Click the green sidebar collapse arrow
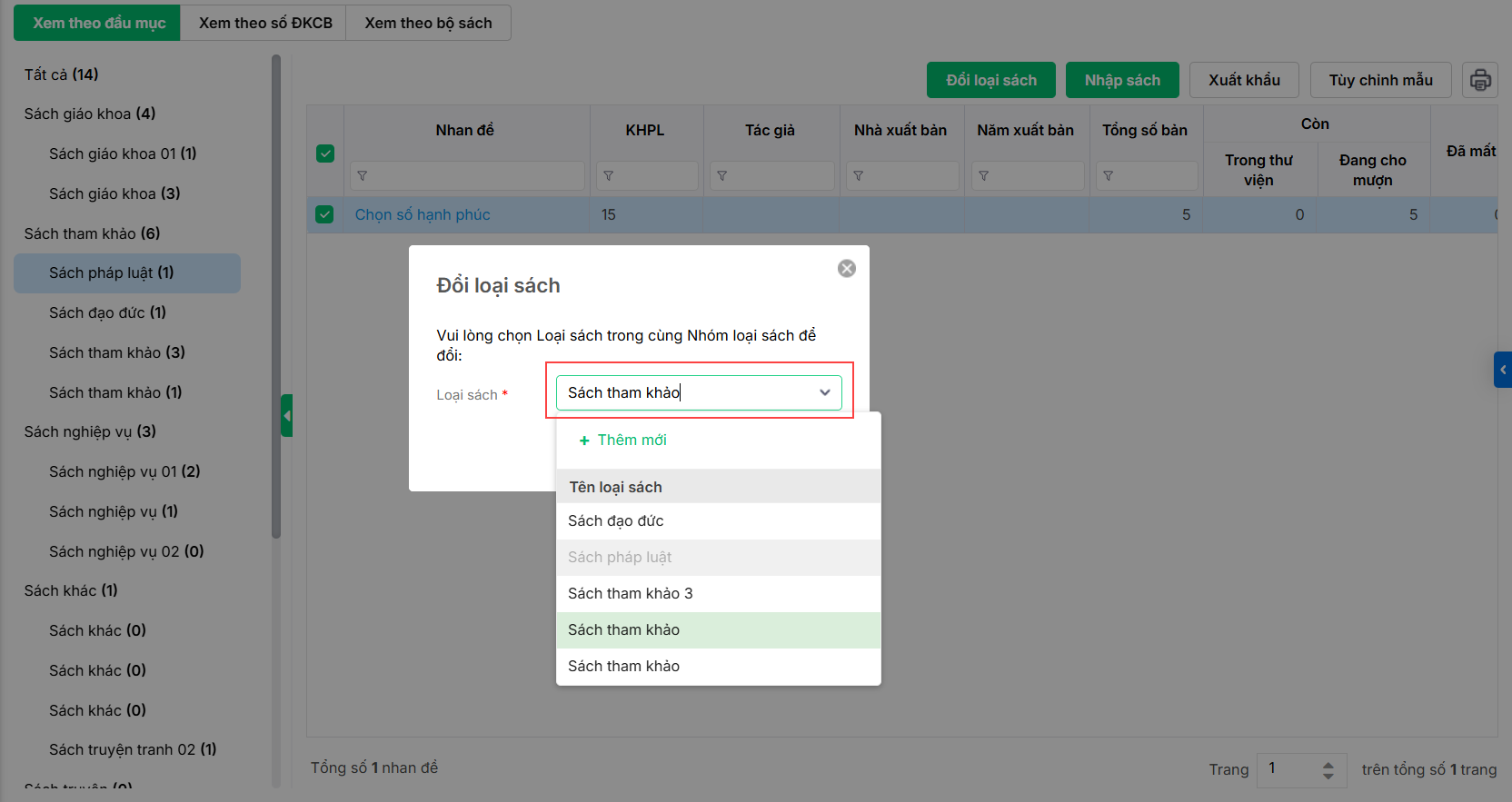 click(287, 416)
